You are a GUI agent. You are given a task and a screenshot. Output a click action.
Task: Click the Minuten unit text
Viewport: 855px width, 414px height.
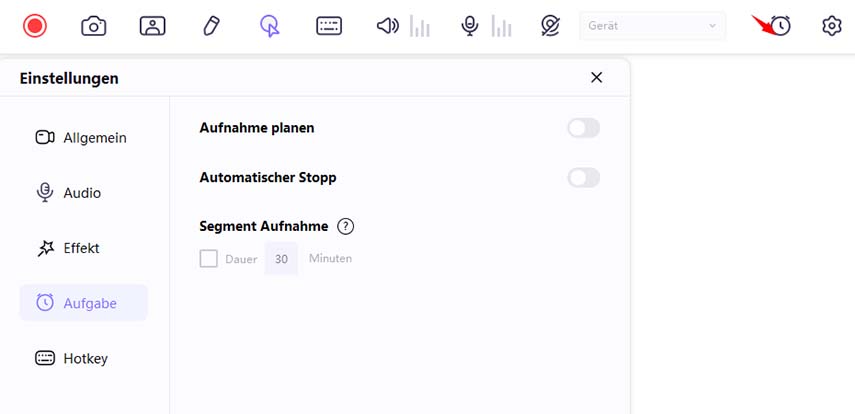330,259
